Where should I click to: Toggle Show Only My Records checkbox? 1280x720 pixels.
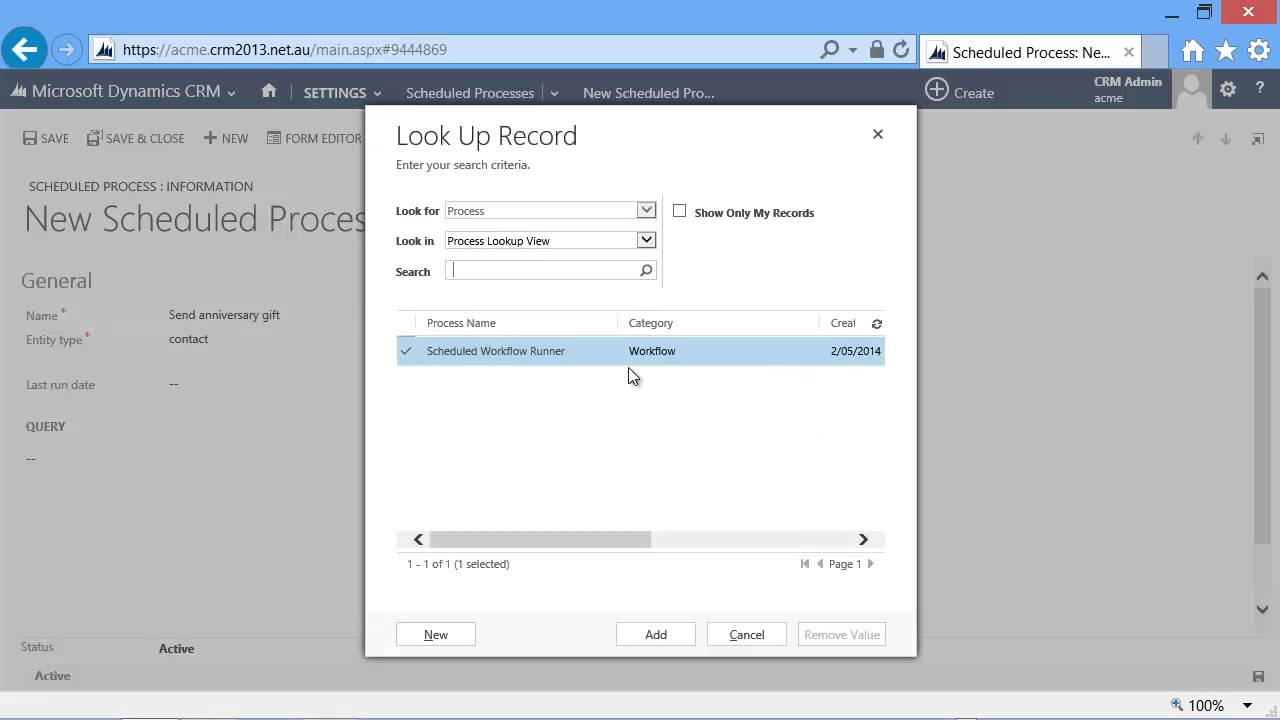point(680,211)
